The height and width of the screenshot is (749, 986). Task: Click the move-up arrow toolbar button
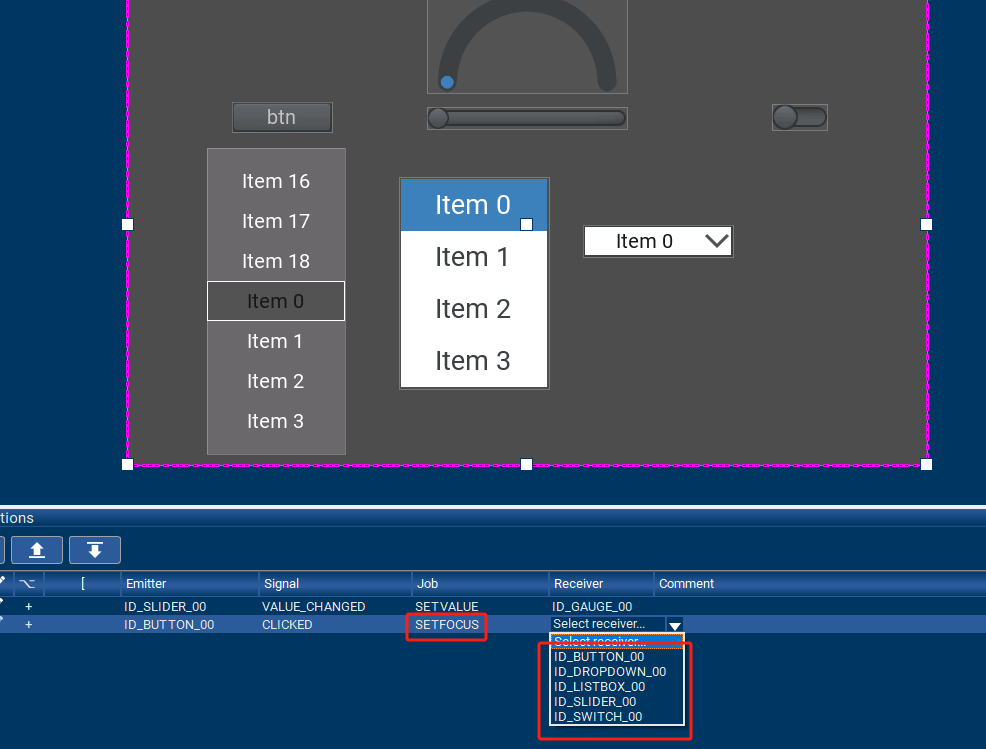(37, 550)
